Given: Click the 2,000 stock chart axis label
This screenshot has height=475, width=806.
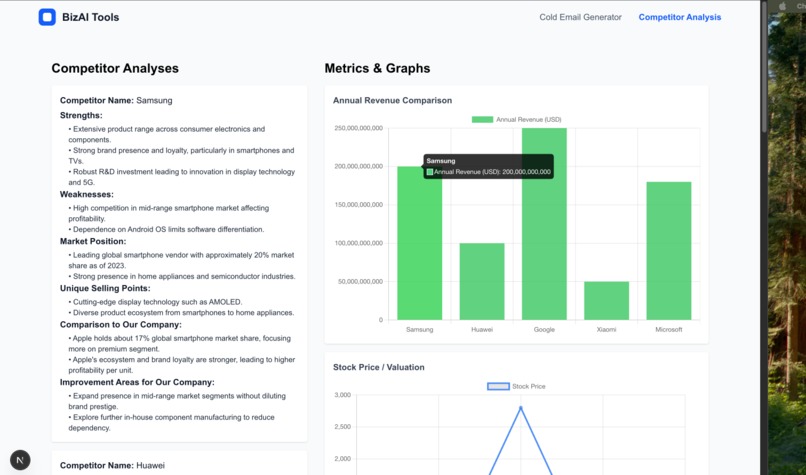Looking at the screenshot, I should [342, 459].
